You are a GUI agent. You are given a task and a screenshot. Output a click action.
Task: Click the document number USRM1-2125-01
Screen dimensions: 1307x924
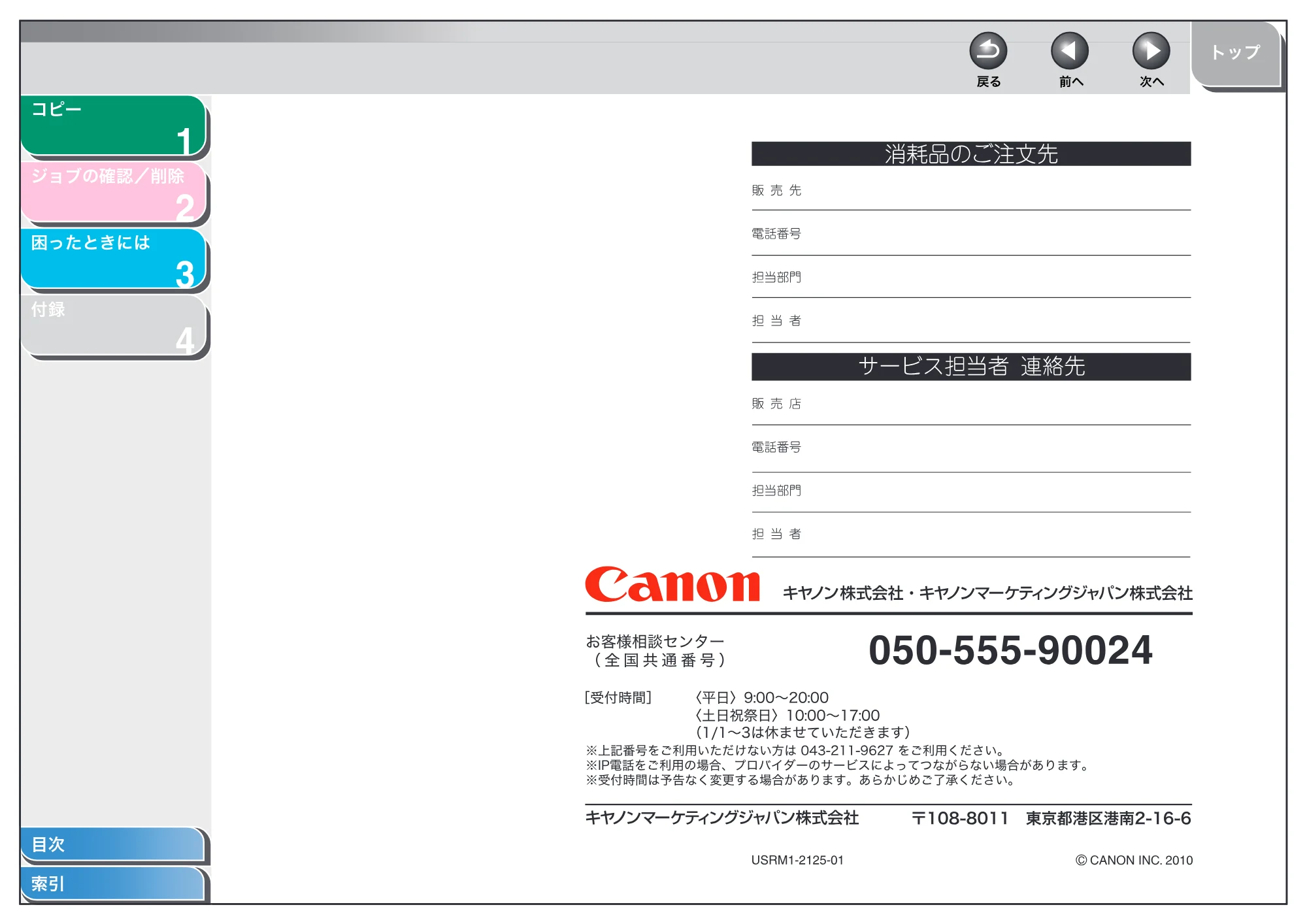[797, 860]
